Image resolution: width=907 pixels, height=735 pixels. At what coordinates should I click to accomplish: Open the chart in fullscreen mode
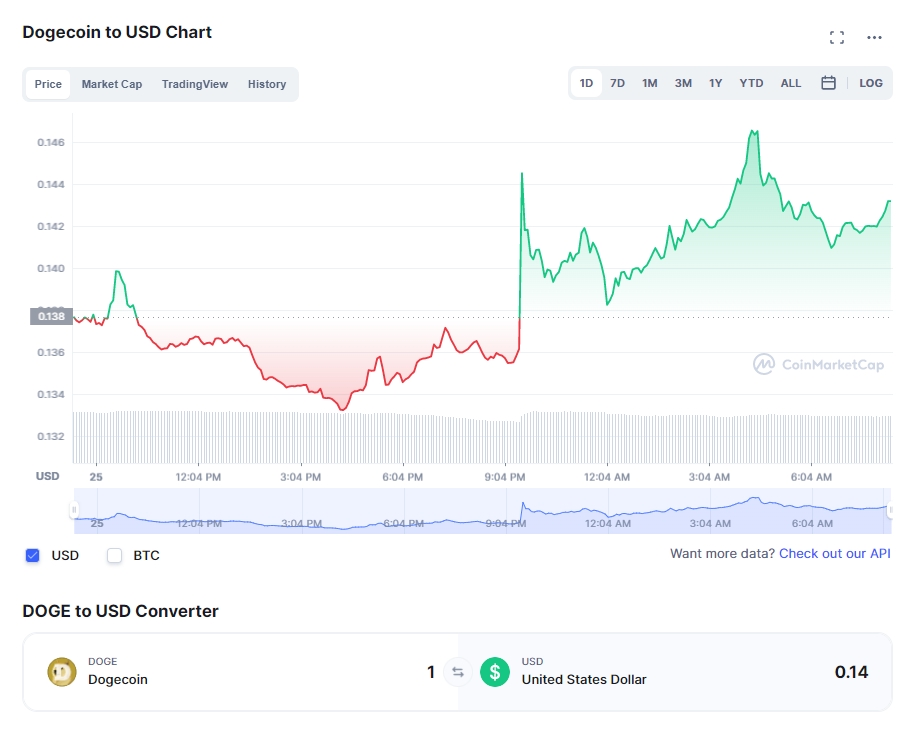pyautogui.click(x=836, y=38)
